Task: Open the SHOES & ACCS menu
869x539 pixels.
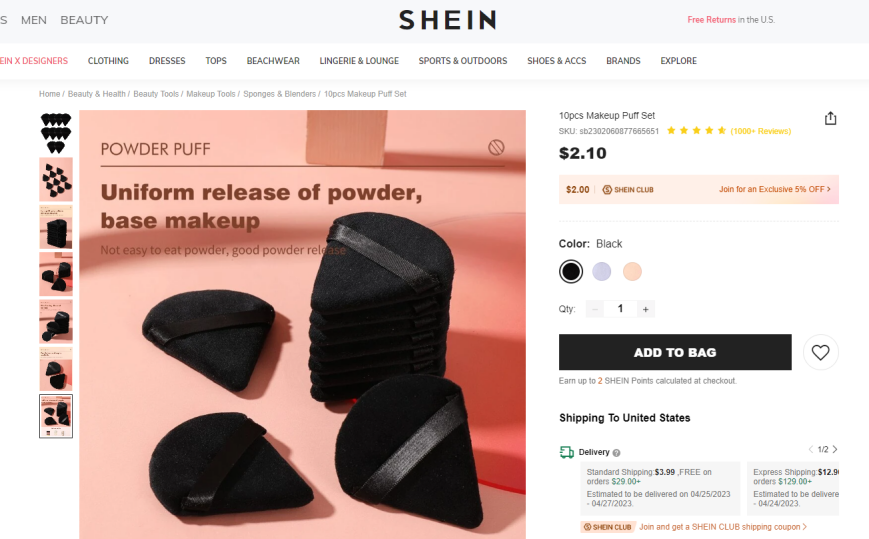Action: coord(556,61)
